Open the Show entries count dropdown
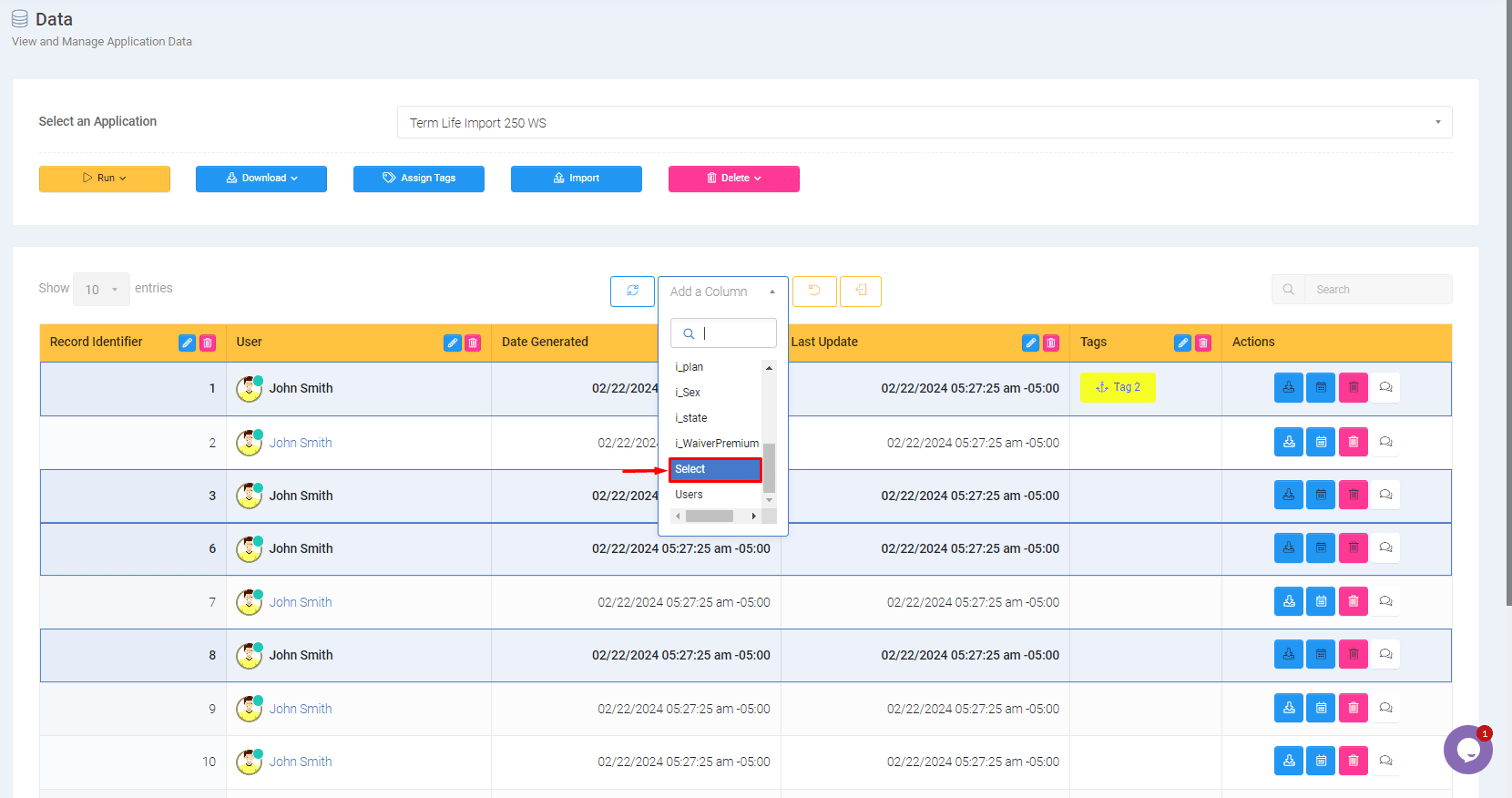Screen dimensions: 1512x798 101,289
